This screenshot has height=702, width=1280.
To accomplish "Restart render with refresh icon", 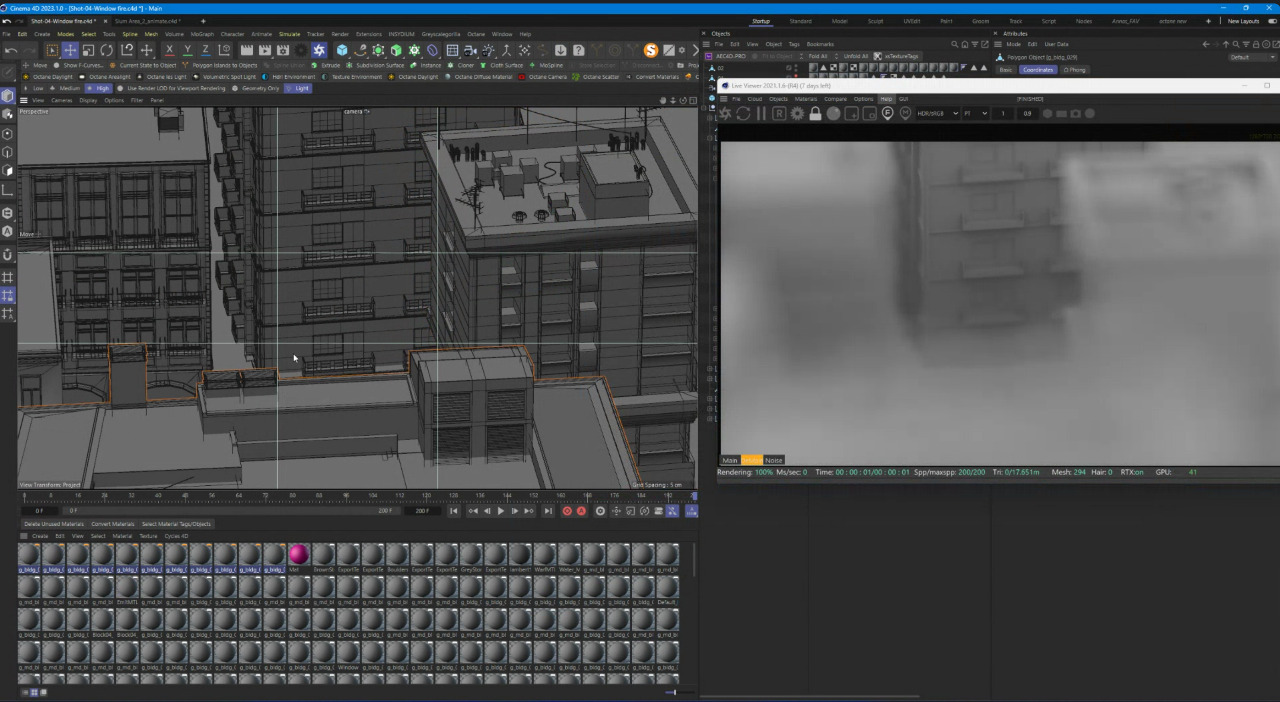I will 743,113.
